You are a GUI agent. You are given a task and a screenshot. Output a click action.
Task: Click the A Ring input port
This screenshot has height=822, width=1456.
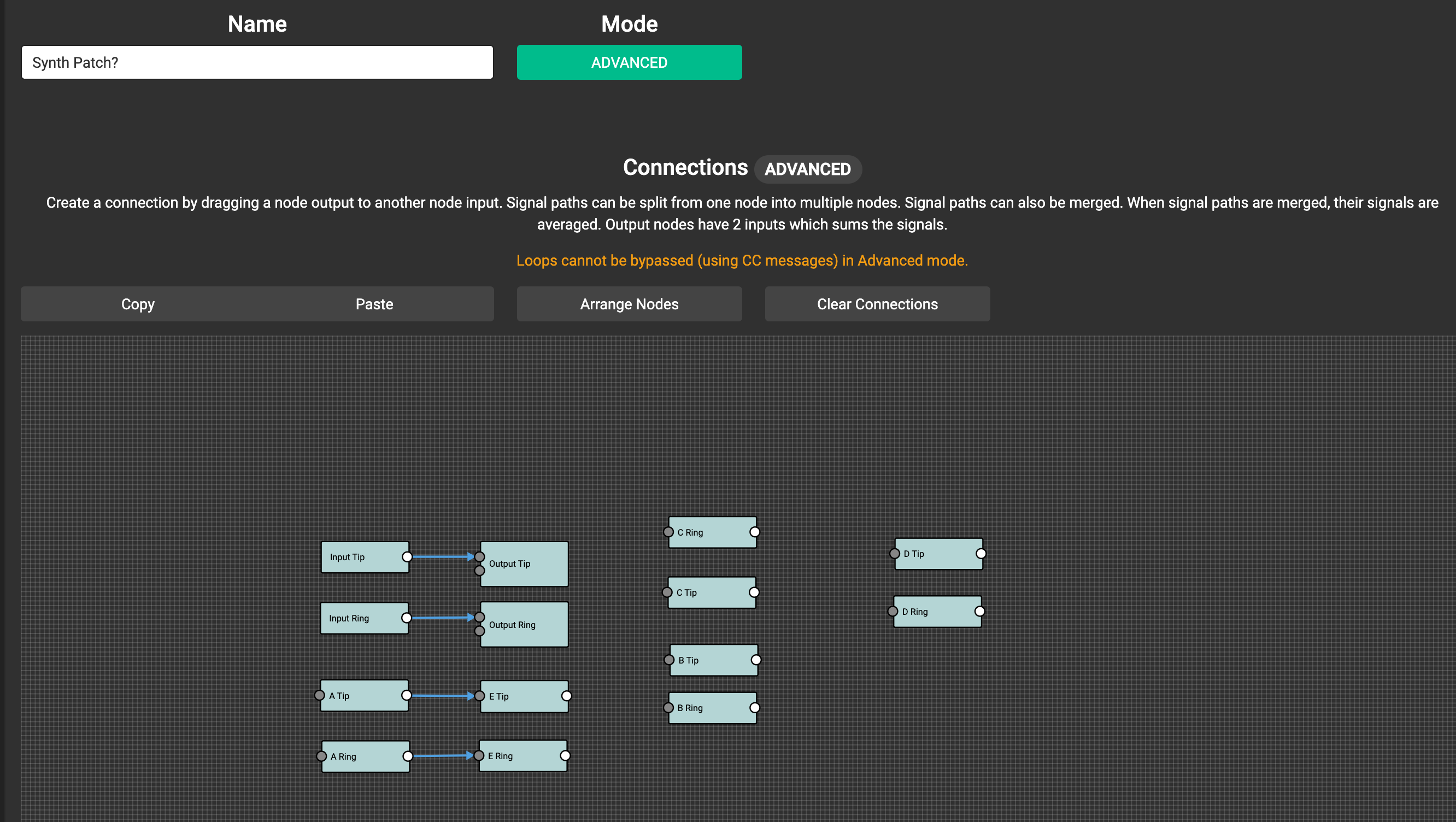tap(321, 756)
